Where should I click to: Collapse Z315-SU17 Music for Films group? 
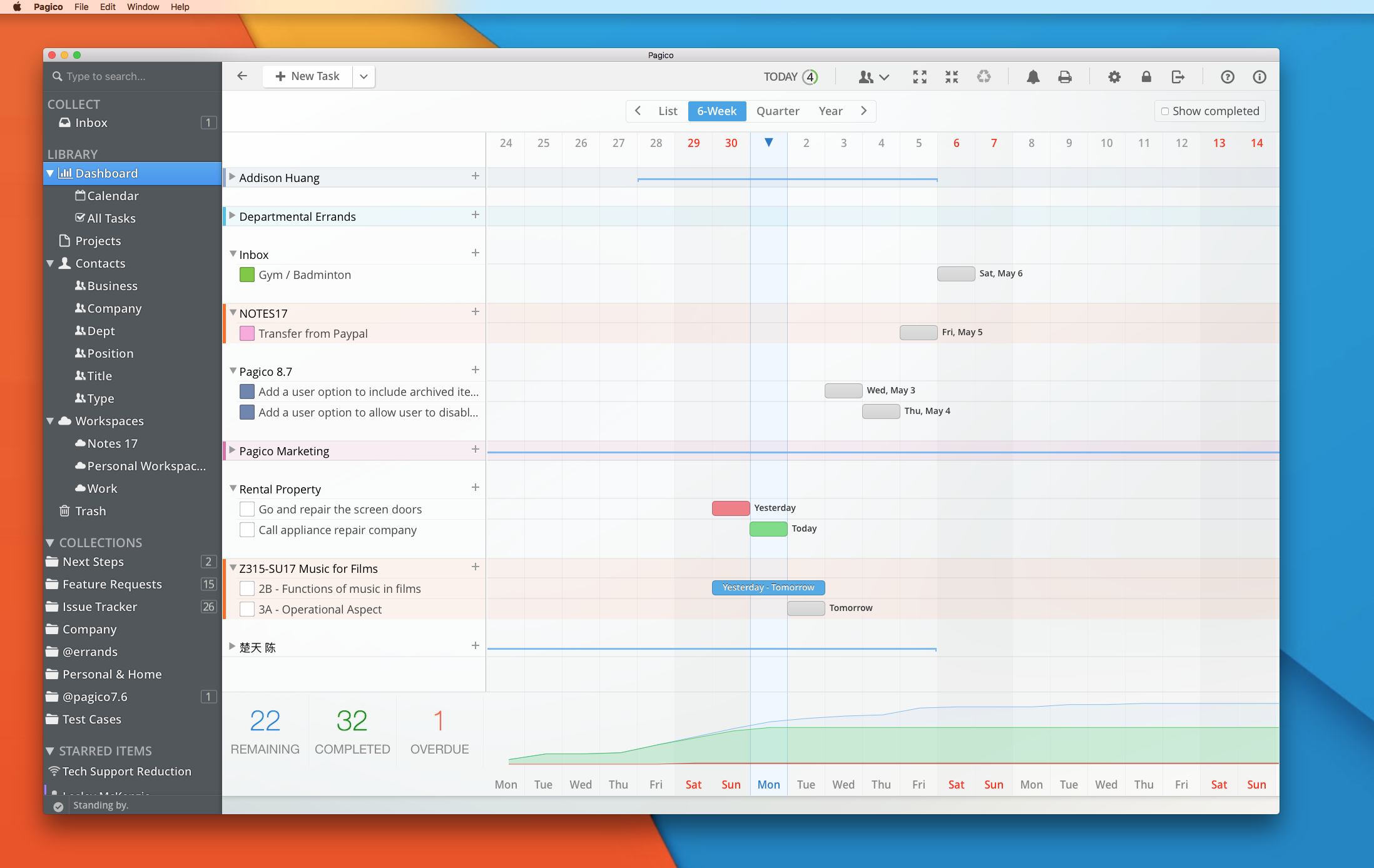click(x=233, y=568)
